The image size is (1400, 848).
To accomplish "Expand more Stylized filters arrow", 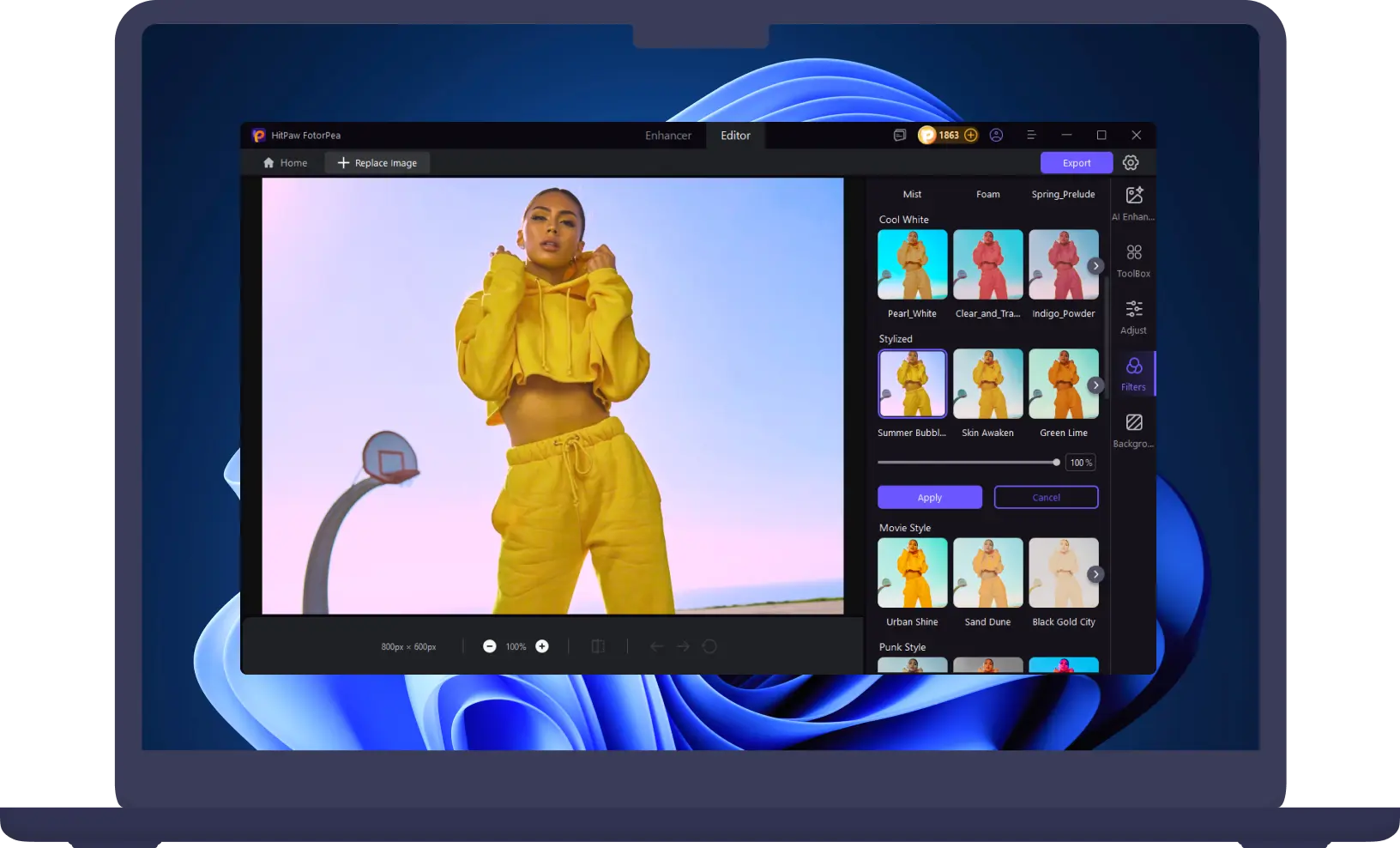I will point(1095,385).
